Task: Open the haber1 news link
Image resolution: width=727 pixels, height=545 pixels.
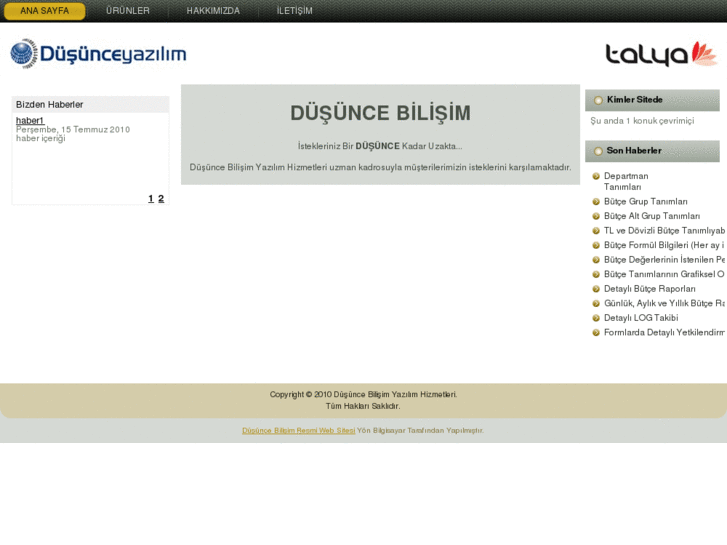Action: [x=30, y=121]
